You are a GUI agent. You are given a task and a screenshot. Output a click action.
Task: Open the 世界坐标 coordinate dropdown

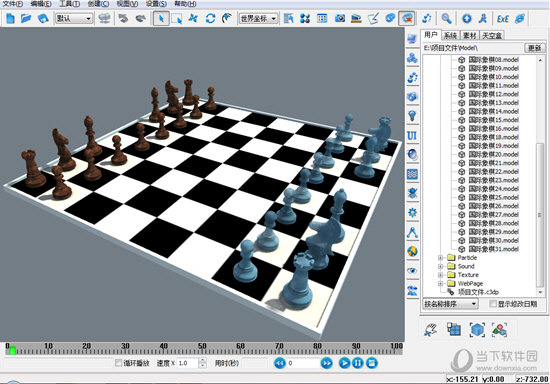pyautogui.click(x=258, y=18)
